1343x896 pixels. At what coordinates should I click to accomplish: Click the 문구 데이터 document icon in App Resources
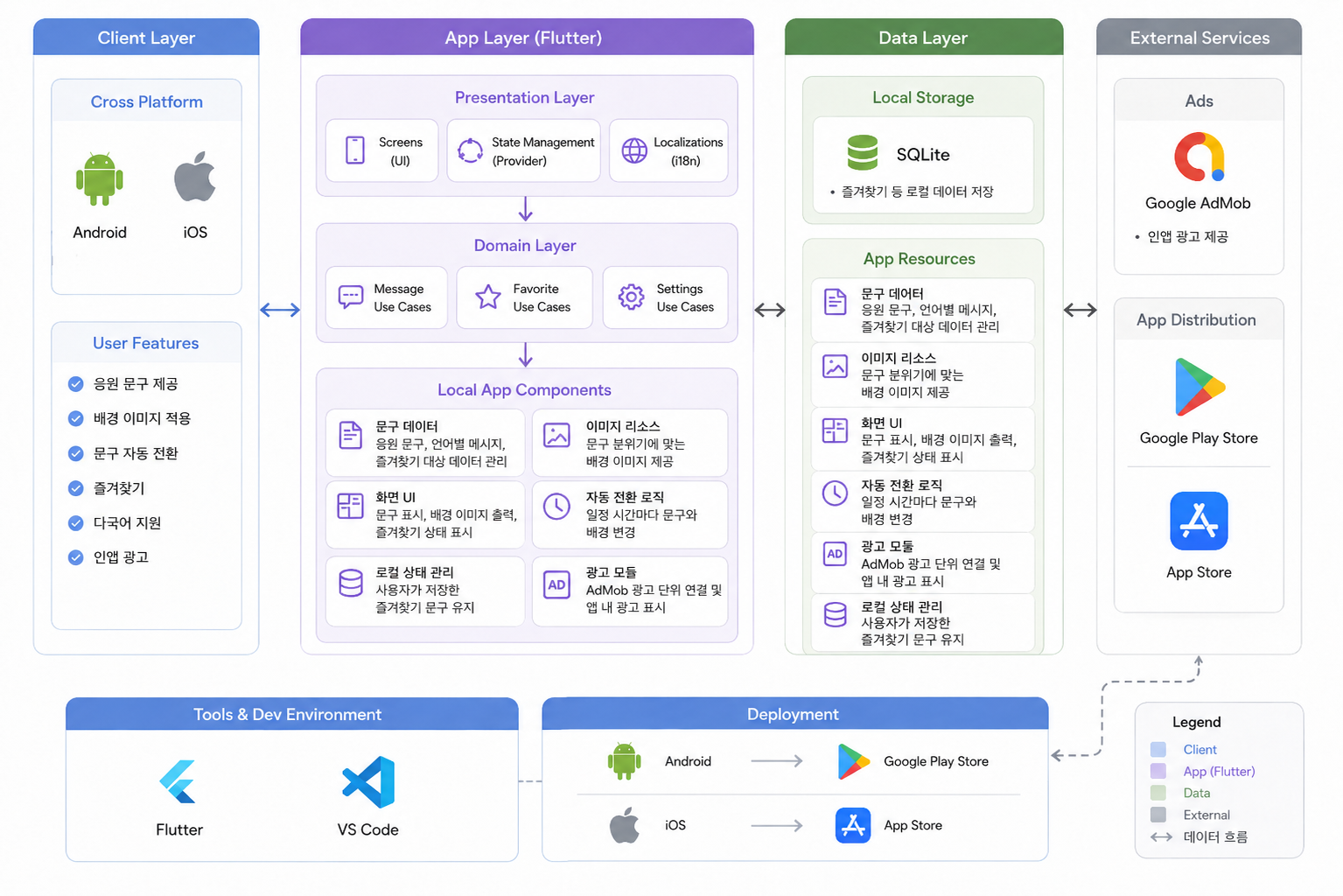click(836, 302)
